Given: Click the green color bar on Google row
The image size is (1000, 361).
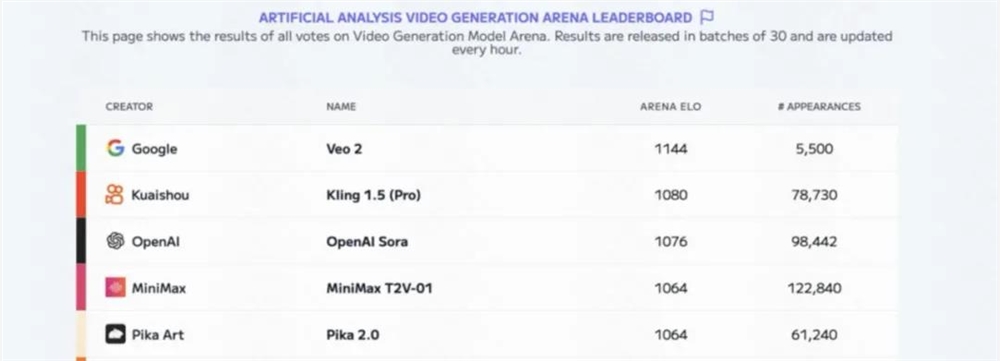Looking at the screenshot, I should click(x=81, y=148).
